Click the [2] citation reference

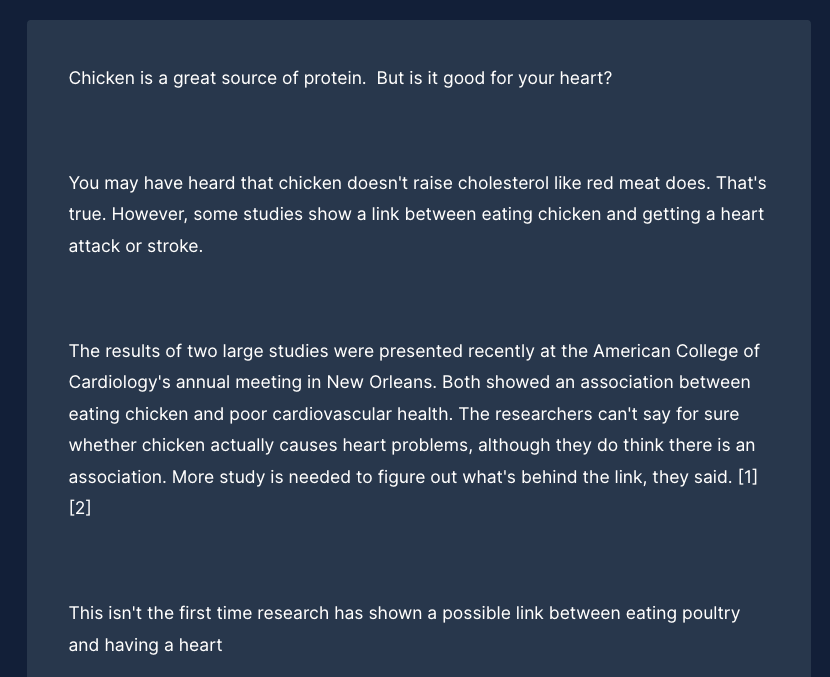80,508
